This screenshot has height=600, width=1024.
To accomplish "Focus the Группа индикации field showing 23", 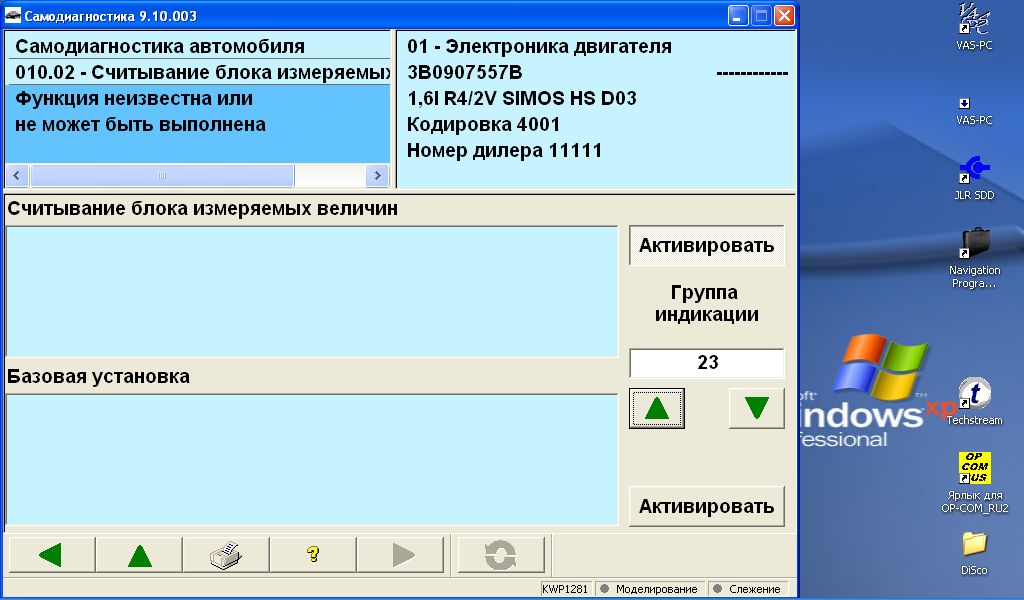I will point(707,363).
